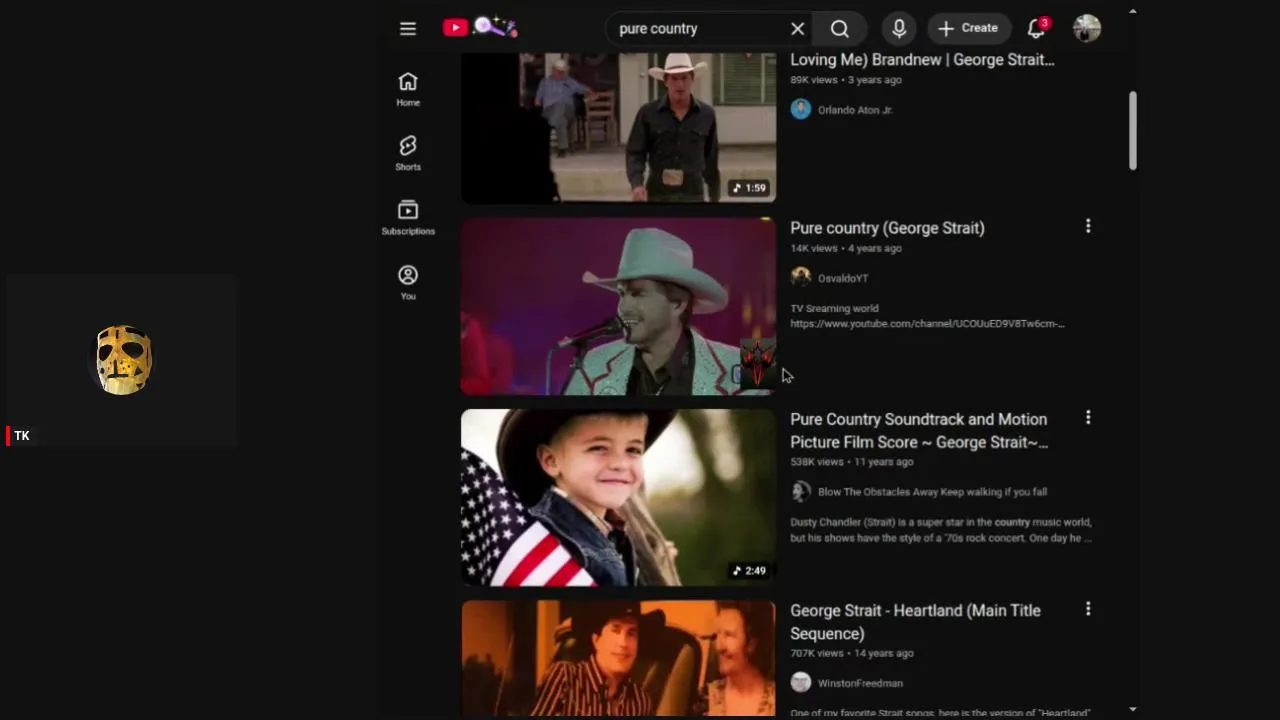Image resolution: width=1280 pixels, height=720 pixels.
Task: Click the 'Dusty Chandler (Strait)' description text
Action: (940, 530)
